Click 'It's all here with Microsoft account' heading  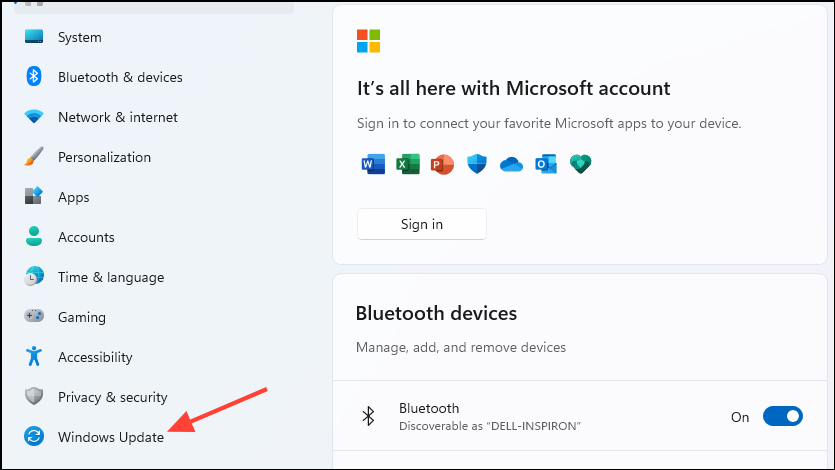pos(513,88)
